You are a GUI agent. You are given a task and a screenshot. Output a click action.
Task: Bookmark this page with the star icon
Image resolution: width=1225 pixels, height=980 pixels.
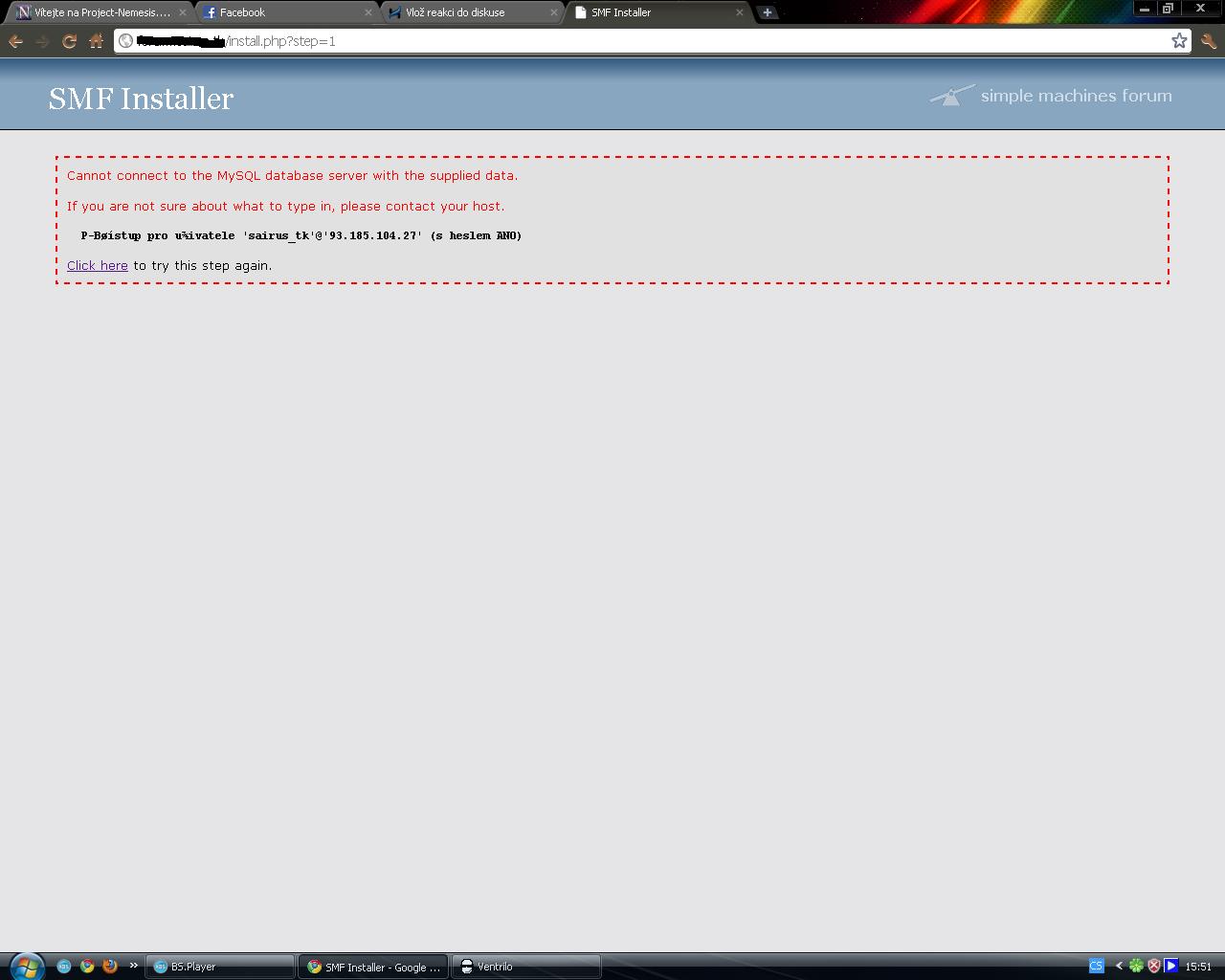click(x=1179, y=40)
